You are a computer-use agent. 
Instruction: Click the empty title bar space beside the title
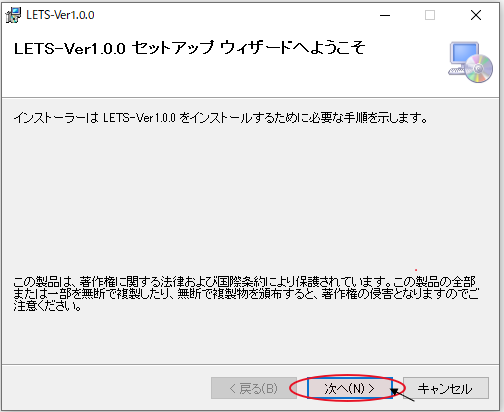(x=233, y=15)
